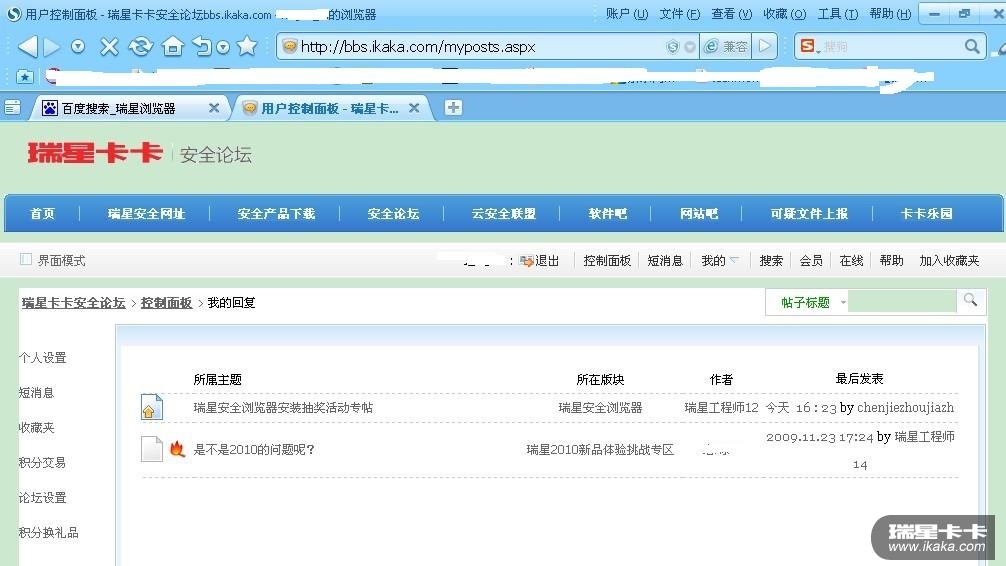Open 积分交易 in the sidebar
Viewport: 1006px width, 566px height.
click(42, 463)
